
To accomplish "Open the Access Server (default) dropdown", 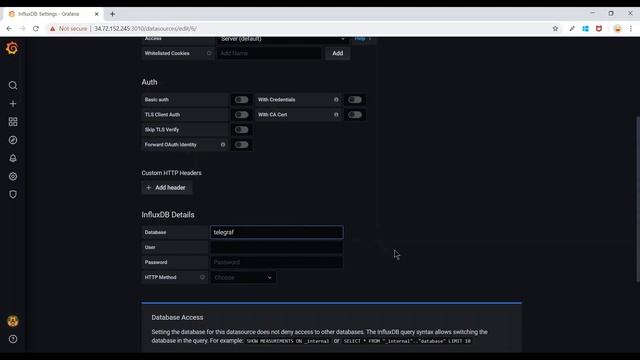I will coord(283,39).
